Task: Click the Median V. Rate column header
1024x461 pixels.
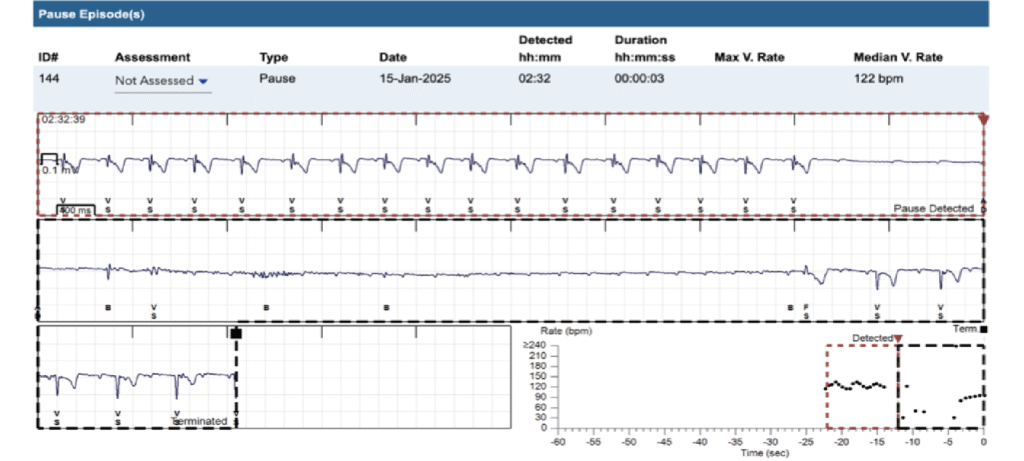Action: pyautogui.click(x=897, y=57)
